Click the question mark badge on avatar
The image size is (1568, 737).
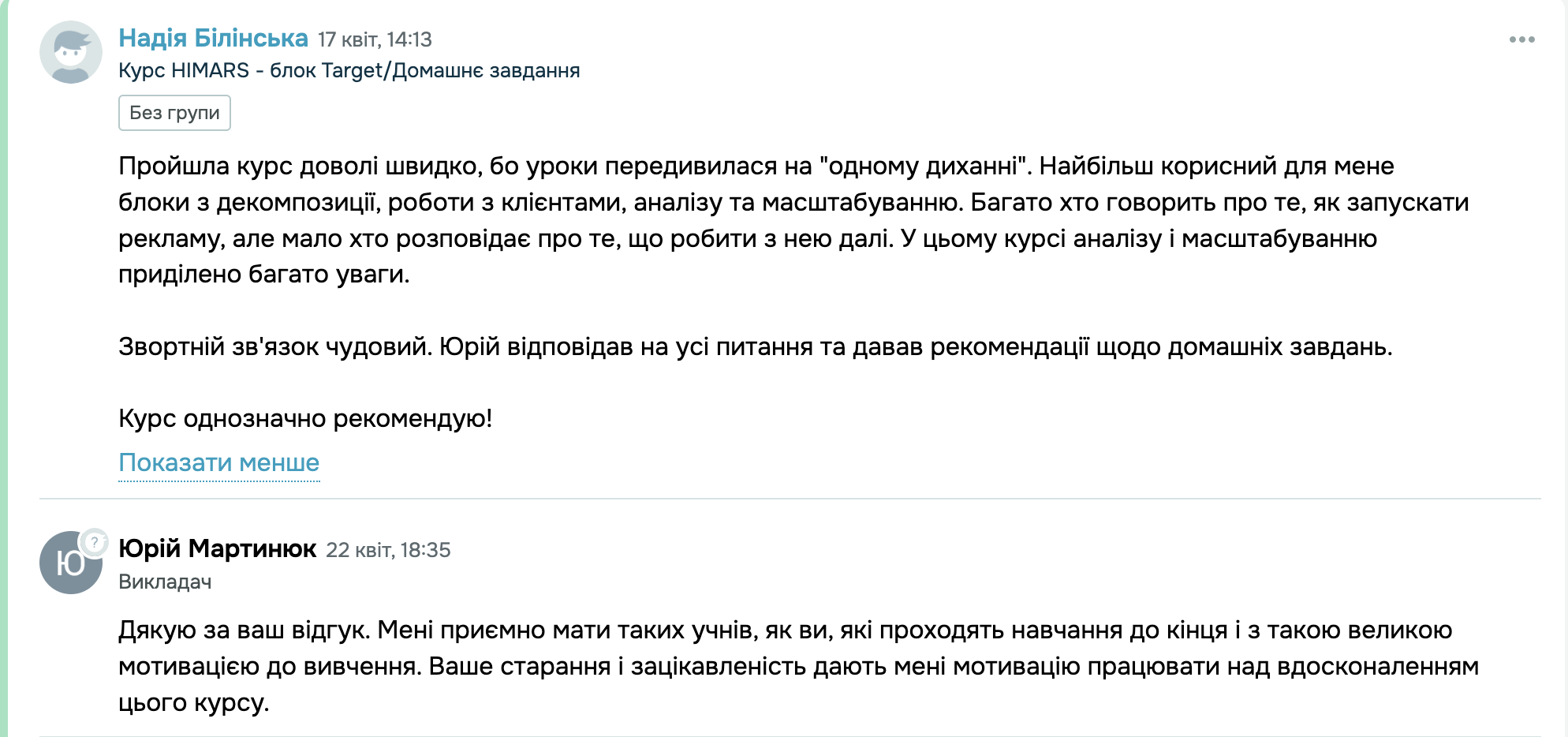[95, 542]
